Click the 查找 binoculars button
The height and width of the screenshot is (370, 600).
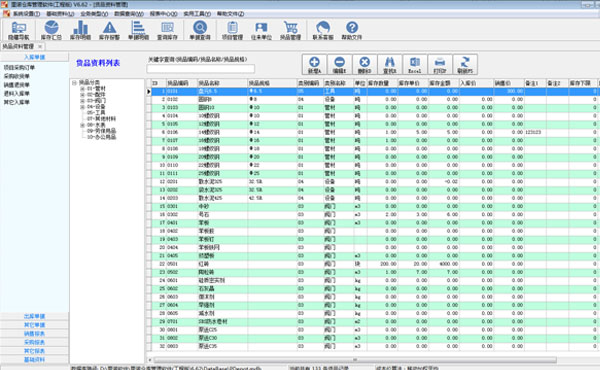point(390,65)
